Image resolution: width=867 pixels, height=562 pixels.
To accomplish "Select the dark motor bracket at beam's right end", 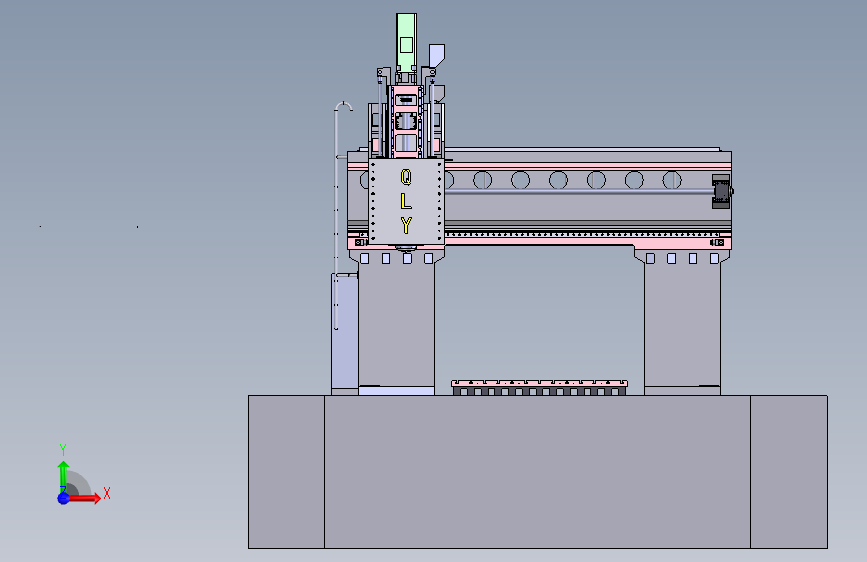I will click(x=721, y=191).
